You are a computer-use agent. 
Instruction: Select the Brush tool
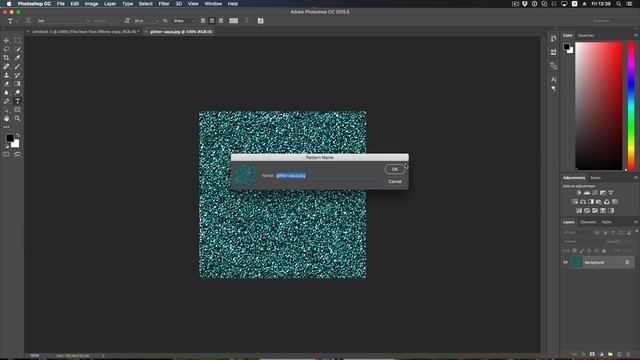[17, 67]
